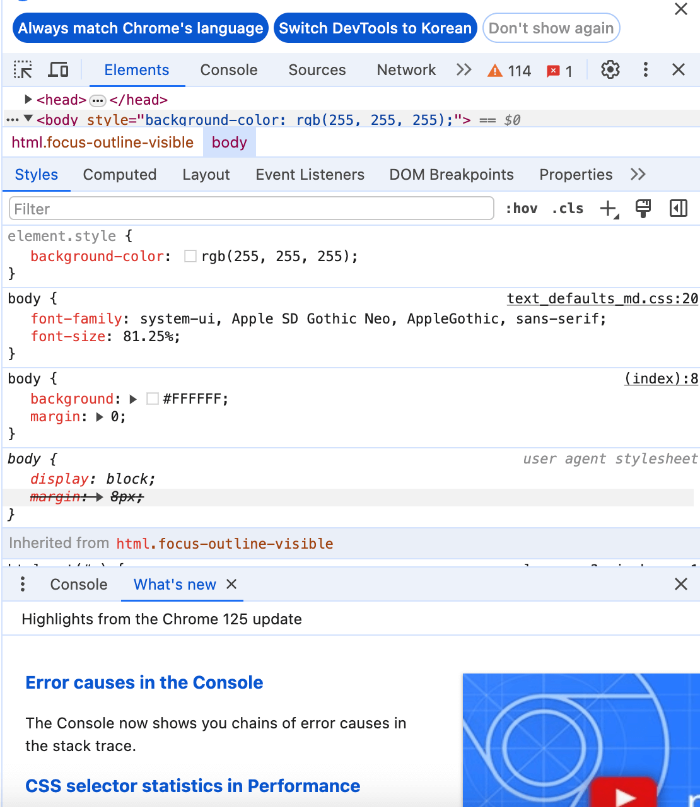Close the bottom drawer
Viewport: 700px width, 807px height.
(681, 584)
